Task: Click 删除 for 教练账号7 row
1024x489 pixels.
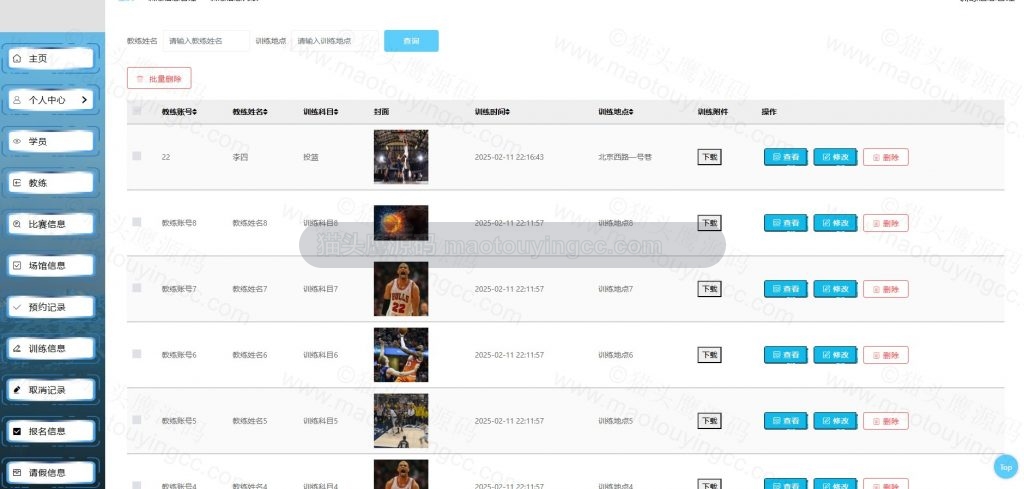Action: [886, 289]
